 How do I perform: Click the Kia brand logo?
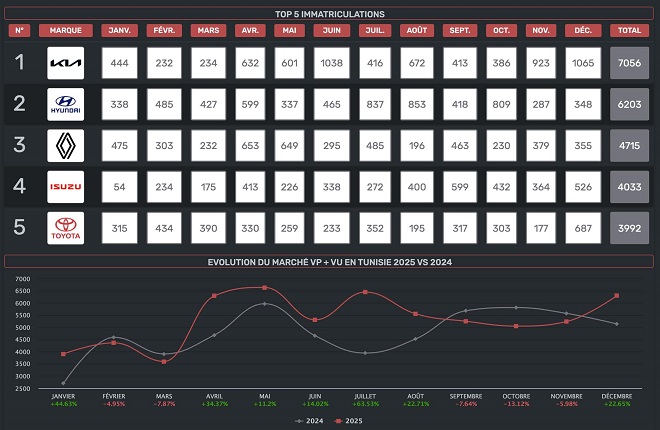pyautogui.click(x=66, y=64)
